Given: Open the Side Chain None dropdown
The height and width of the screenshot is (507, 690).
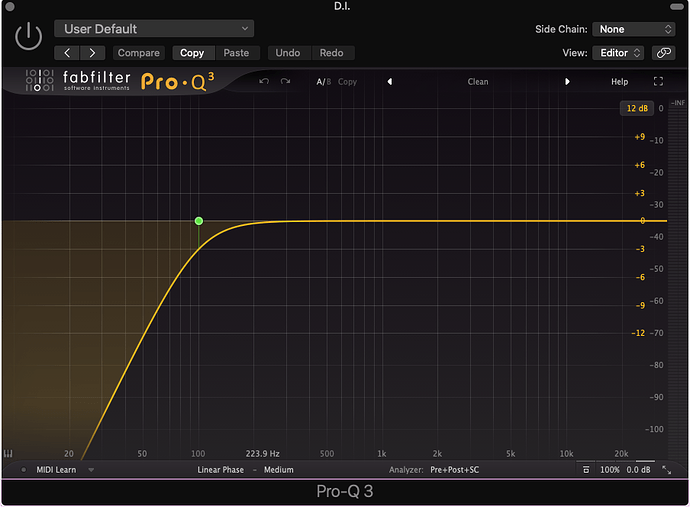Looking at the screenshot, I should click(634, 29).
